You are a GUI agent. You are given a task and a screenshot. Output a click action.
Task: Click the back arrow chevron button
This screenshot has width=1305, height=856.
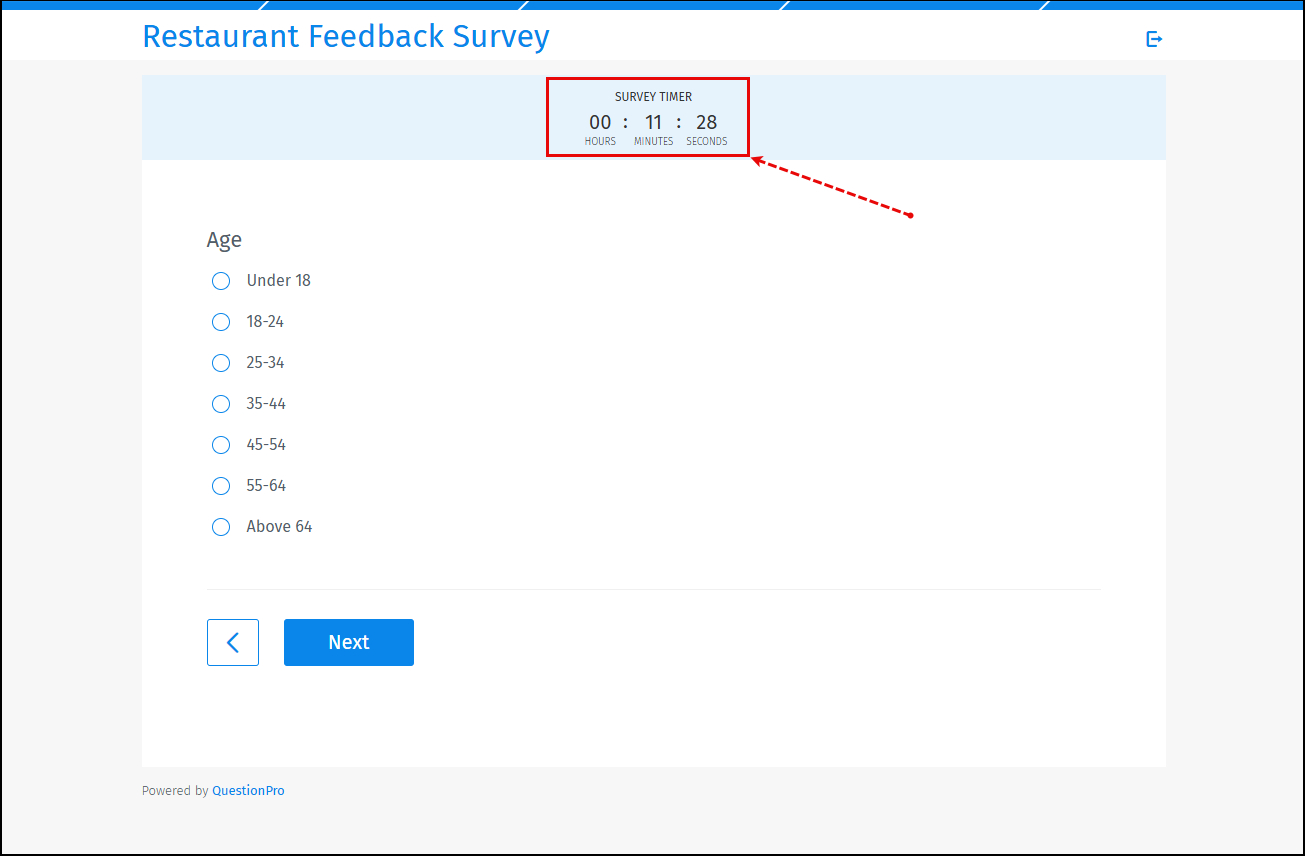(233, 642)
